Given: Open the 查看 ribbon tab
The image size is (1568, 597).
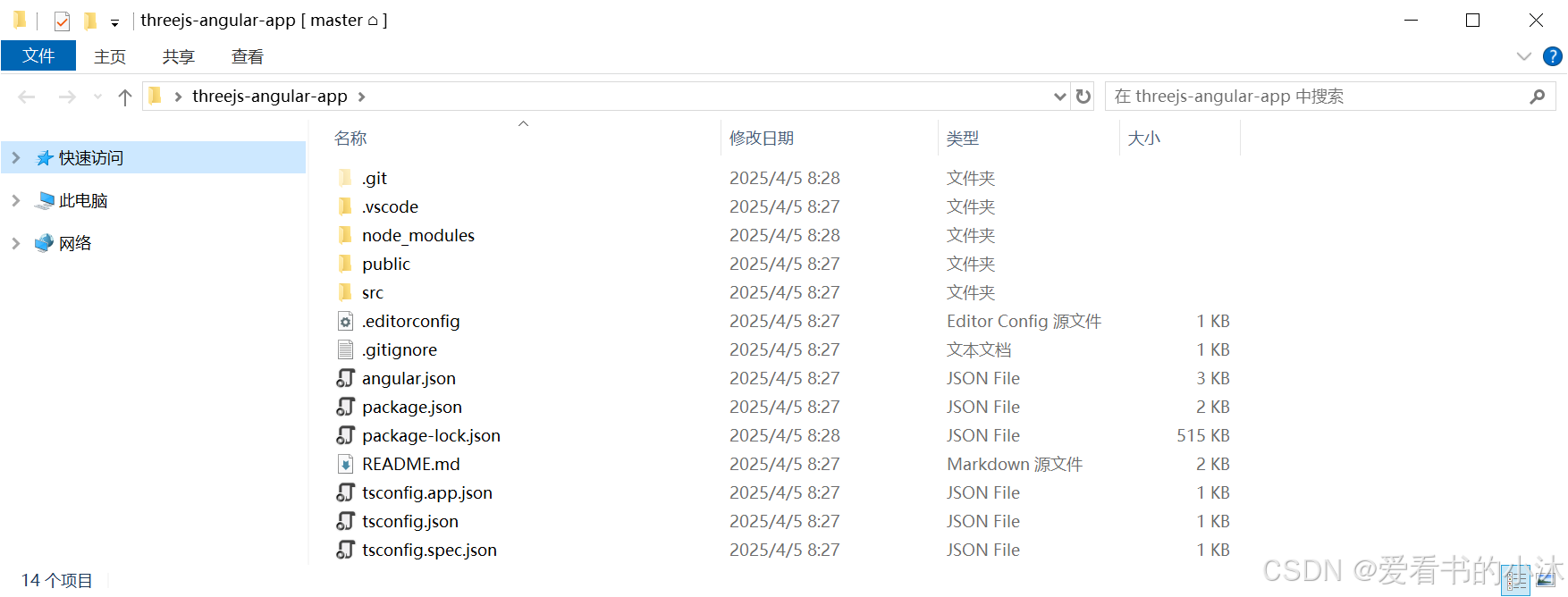Looking at the screenshot, I should point(248,56).
